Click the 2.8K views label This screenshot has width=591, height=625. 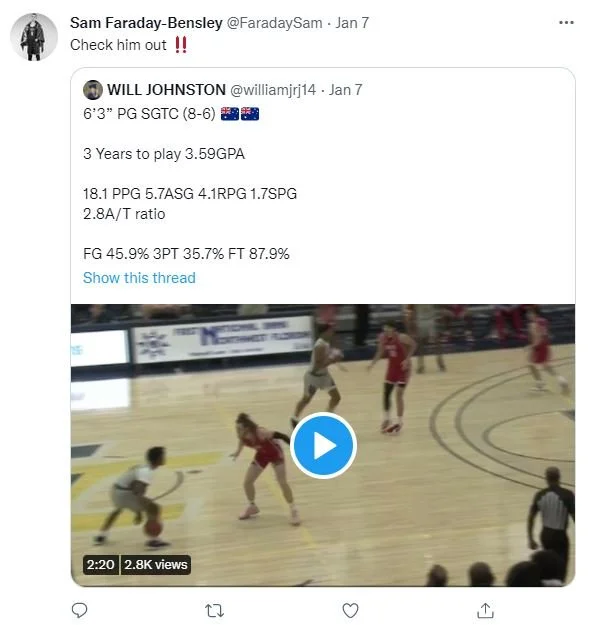click(155, 565)
